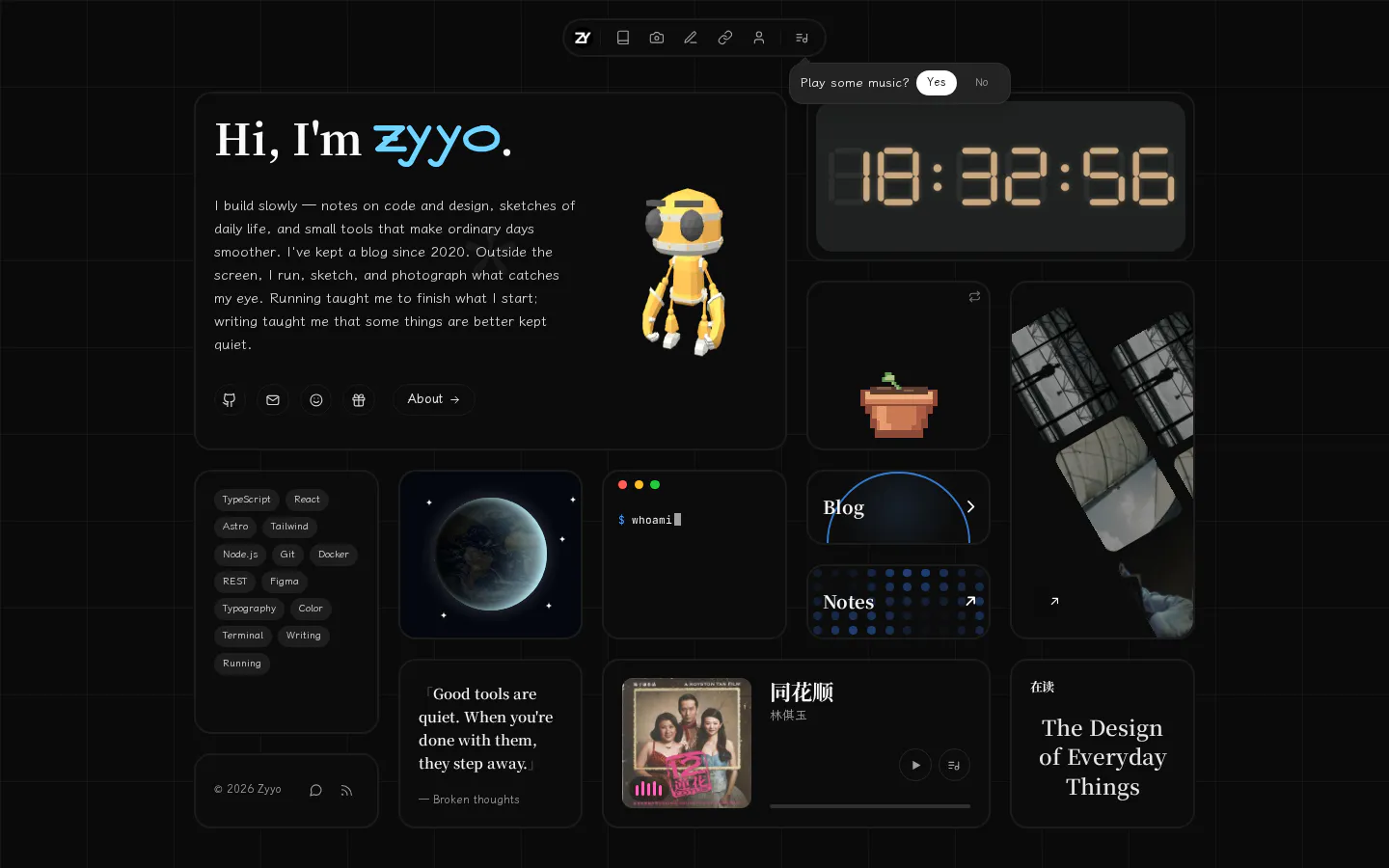Viewport: 1389px width, 868px height.
Task: Click the Earth globe card
Action: [x=490, y=555]
